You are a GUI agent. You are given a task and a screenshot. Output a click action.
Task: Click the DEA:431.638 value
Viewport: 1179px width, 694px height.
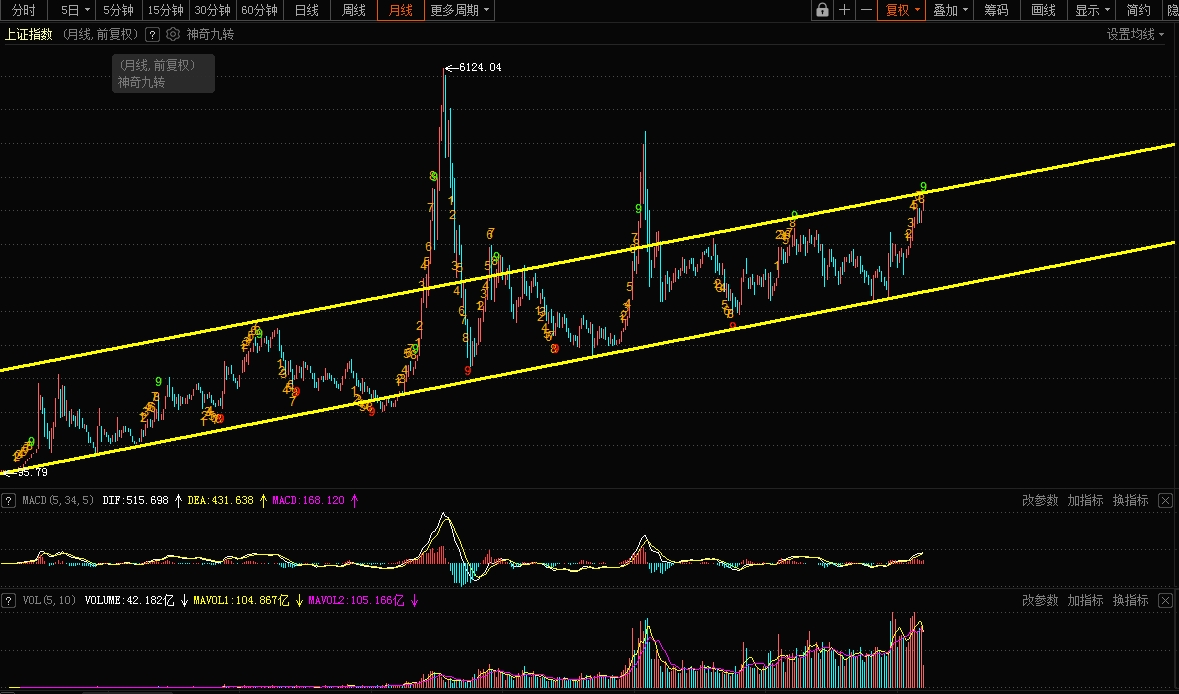(220, 500)
